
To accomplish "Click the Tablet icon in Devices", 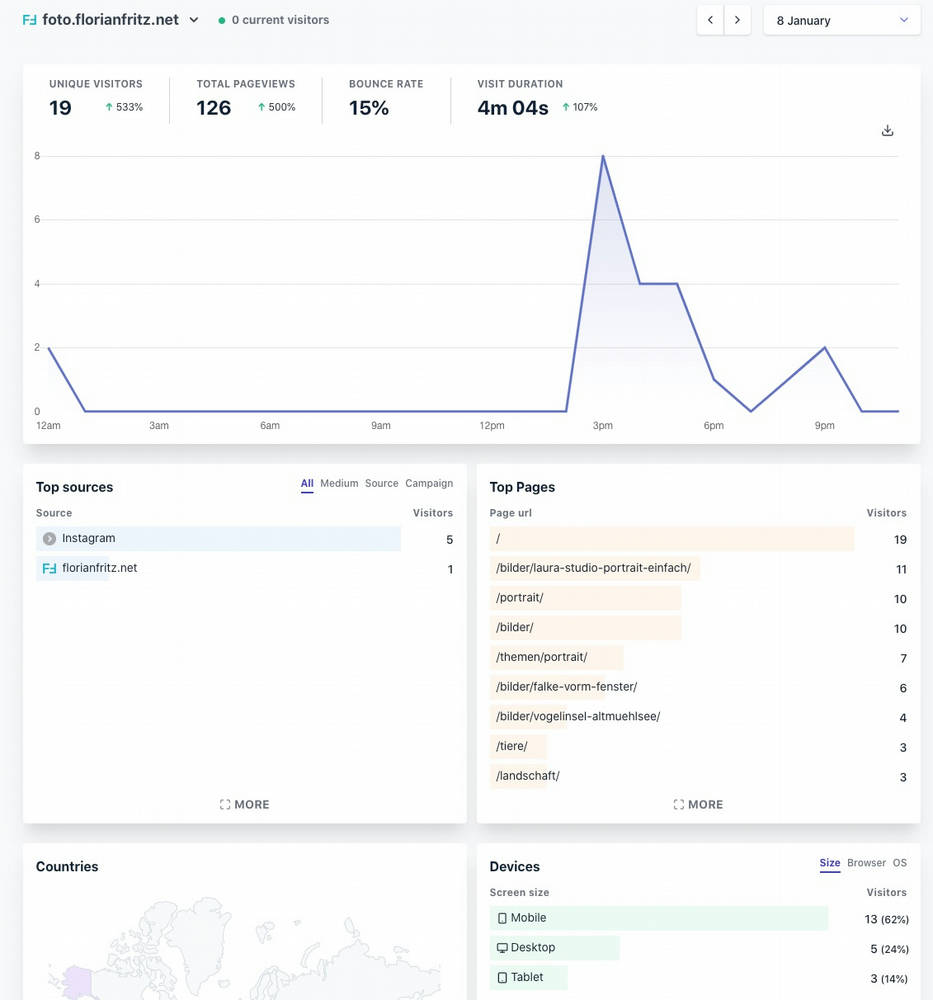I will 502,978.
